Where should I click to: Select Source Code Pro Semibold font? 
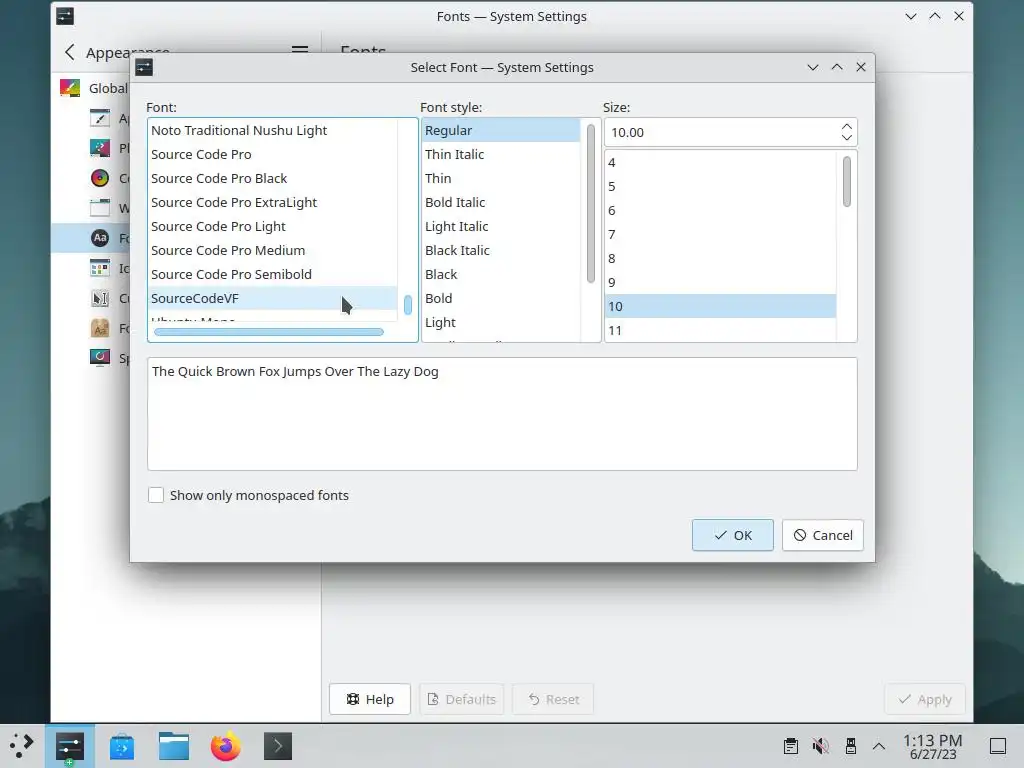[273, 274]
